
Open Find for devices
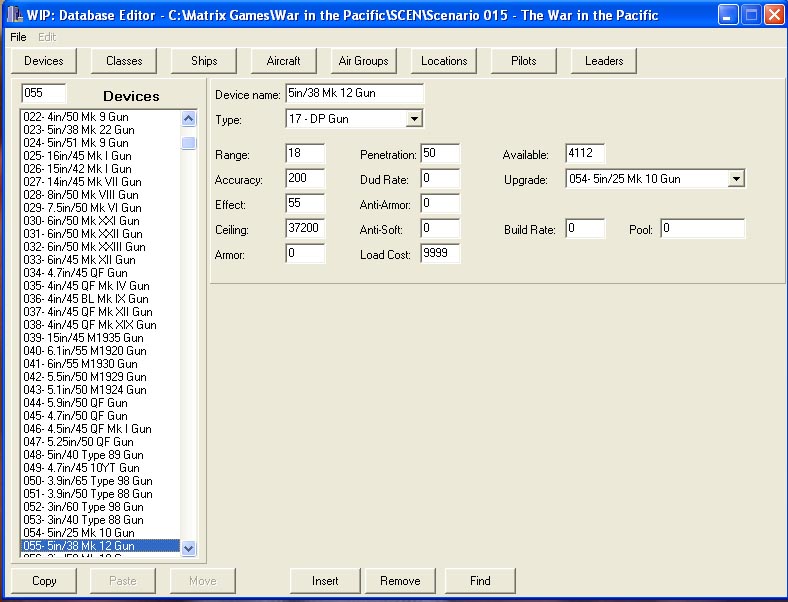[480, 581]
